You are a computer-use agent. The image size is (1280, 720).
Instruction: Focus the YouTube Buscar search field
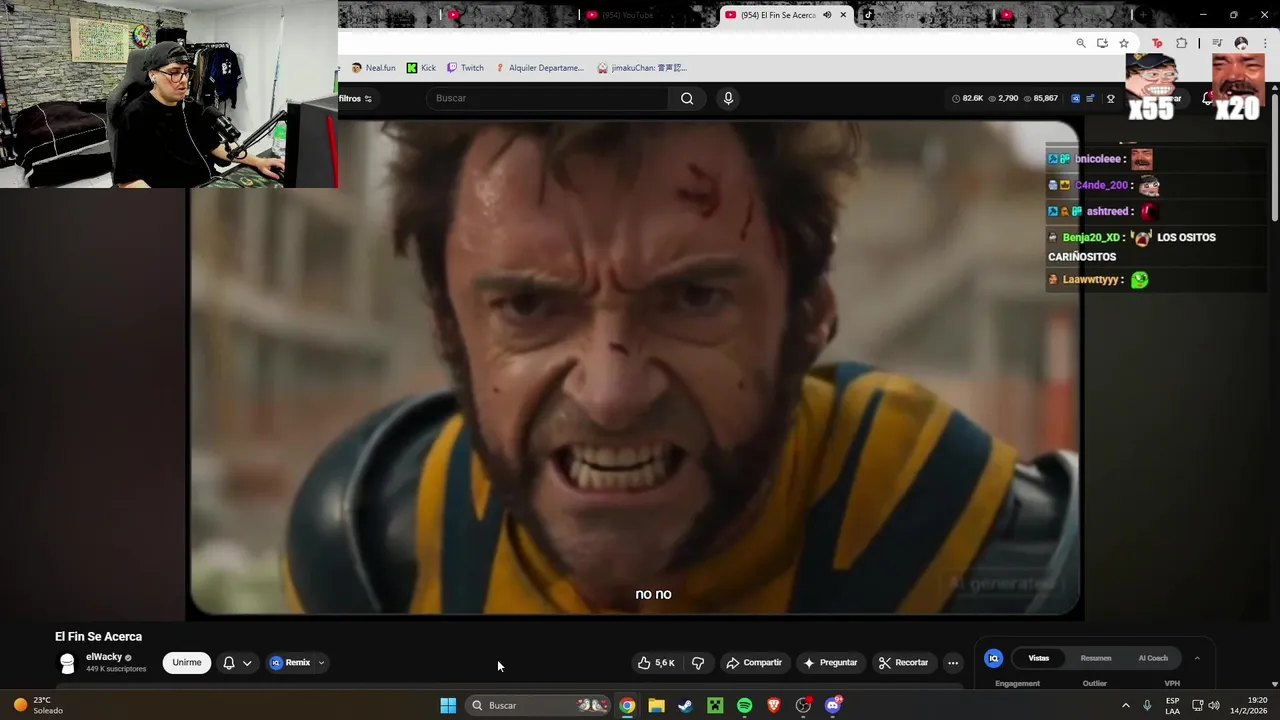pyautogui.click(x=548, y=98)
